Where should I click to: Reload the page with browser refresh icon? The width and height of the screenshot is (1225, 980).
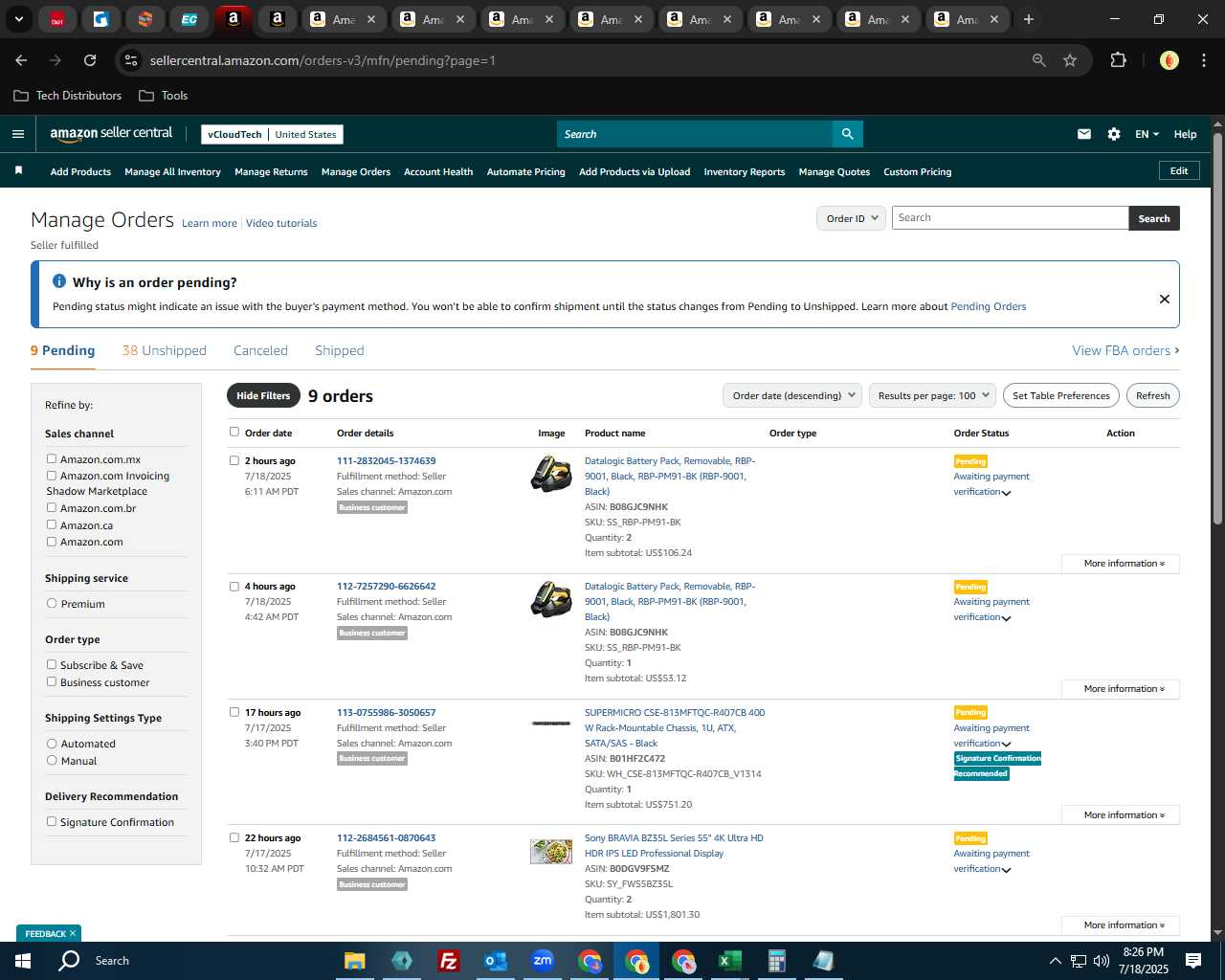(x=90, y=60)
